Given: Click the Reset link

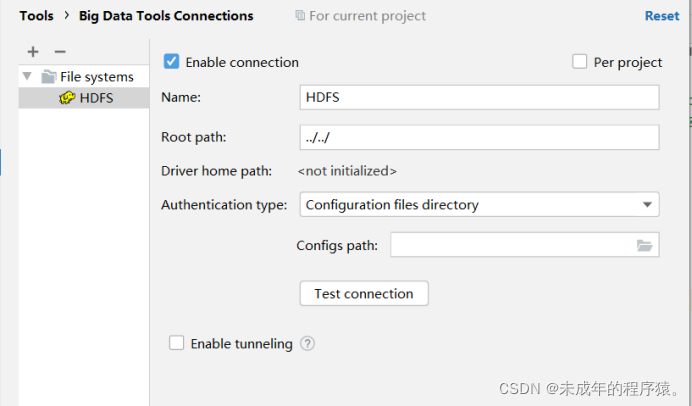Looking at the screenshot, I should (661, 16).
